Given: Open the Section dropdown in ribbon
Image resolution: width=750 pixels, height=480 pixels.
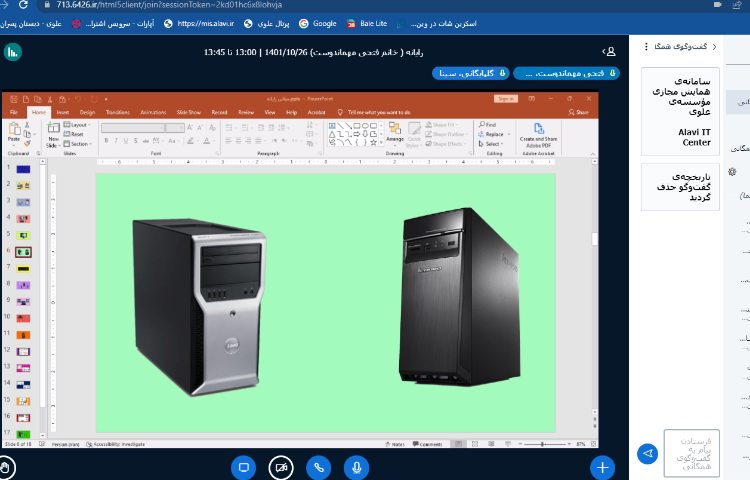Looking at the screenshot, I should 80,143.
